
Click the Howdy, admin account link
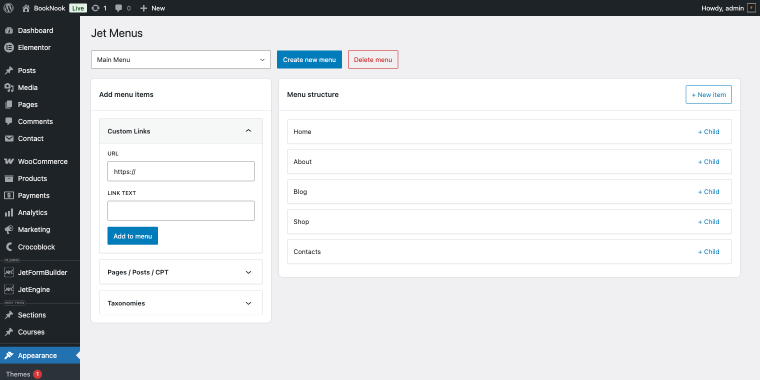[x=728, y=8]
